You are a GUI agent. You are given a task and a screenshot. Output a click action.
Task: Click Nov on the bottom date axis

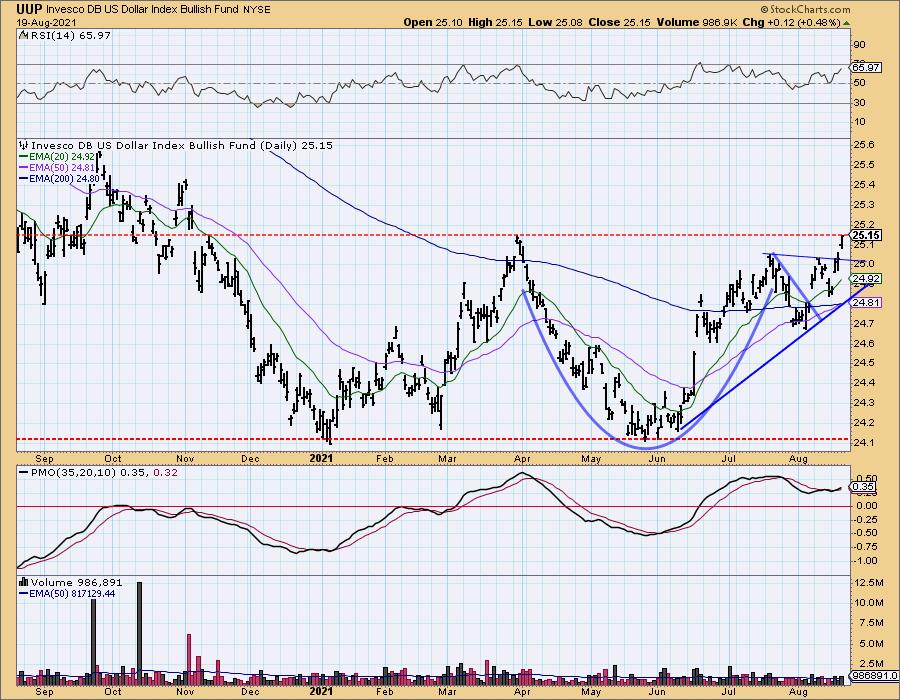pos(185,691)
